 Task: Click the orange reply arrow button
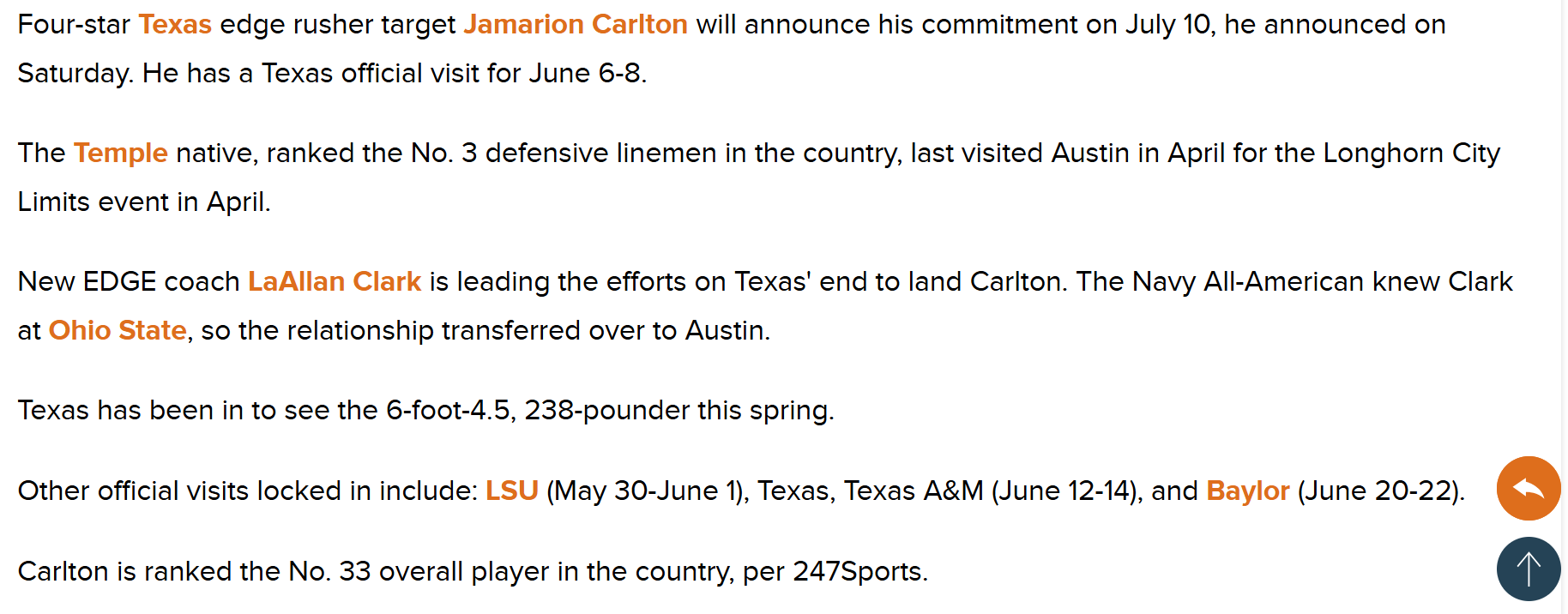(x=1529, y=488)
